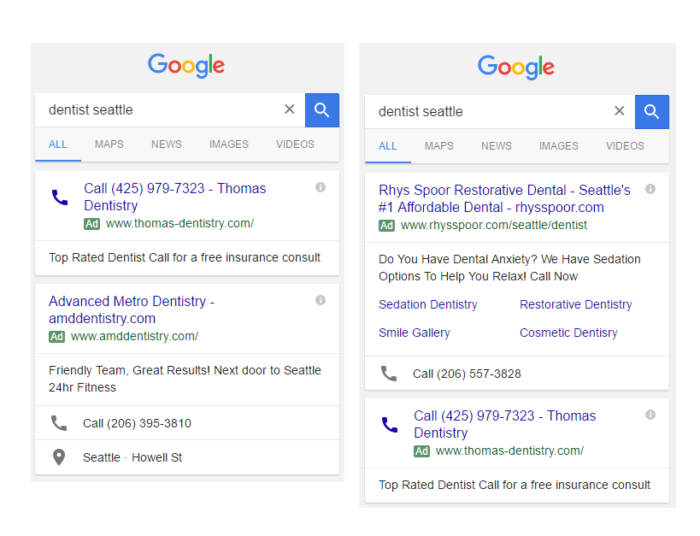Switch to NEWS tab in left panel

167,145
